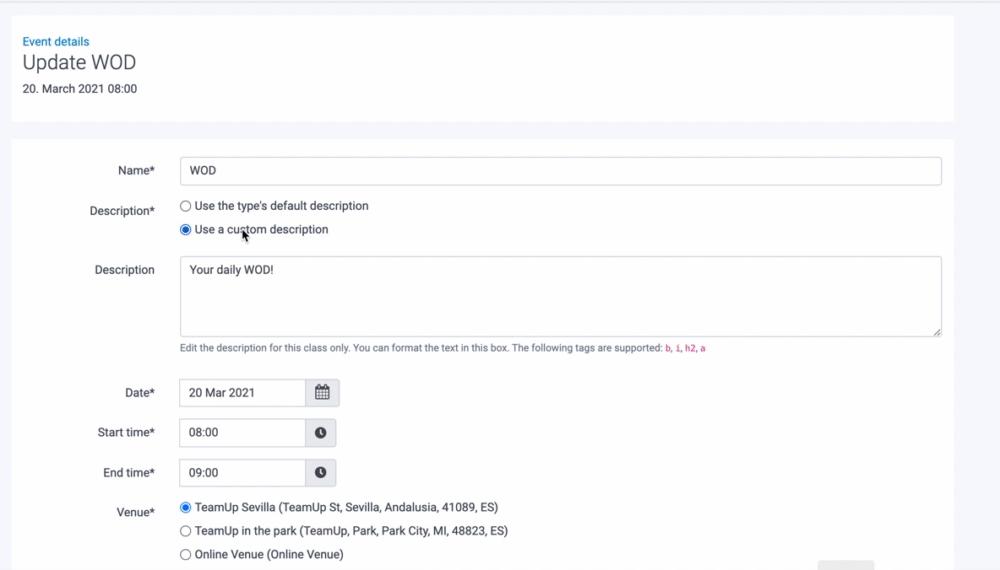Focus the Description text area
This screenshot has width=1000, height=570.
[x=560, y=296]
